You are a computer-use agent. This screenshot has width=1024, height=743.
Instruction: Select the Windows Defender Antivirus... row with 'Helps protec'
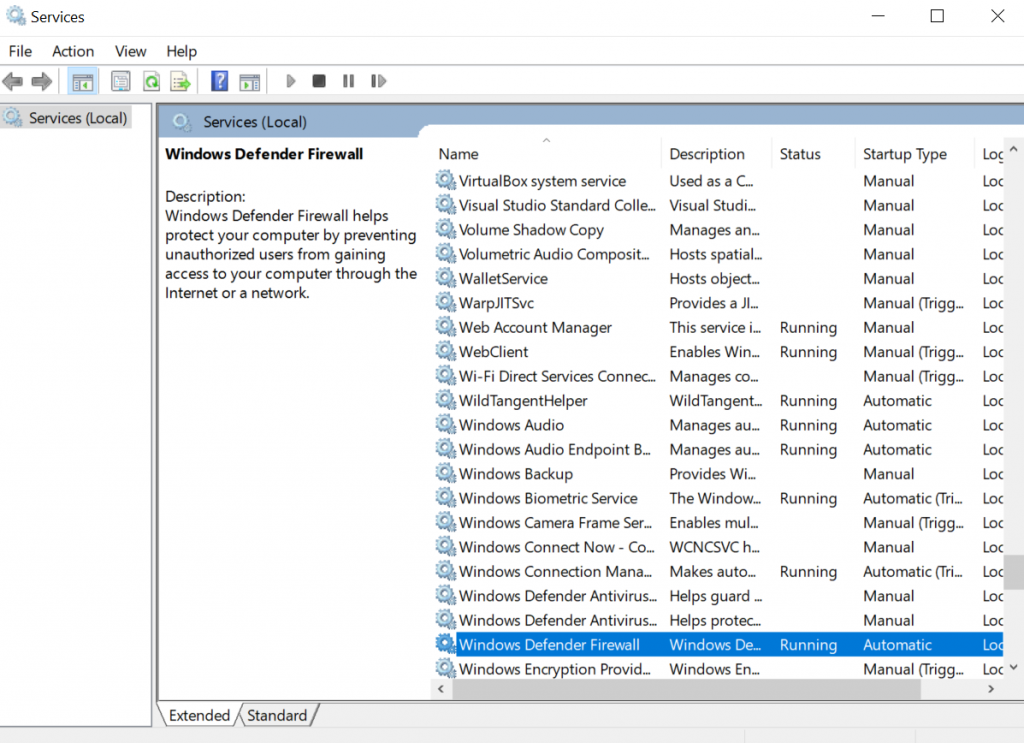[718, 620]
